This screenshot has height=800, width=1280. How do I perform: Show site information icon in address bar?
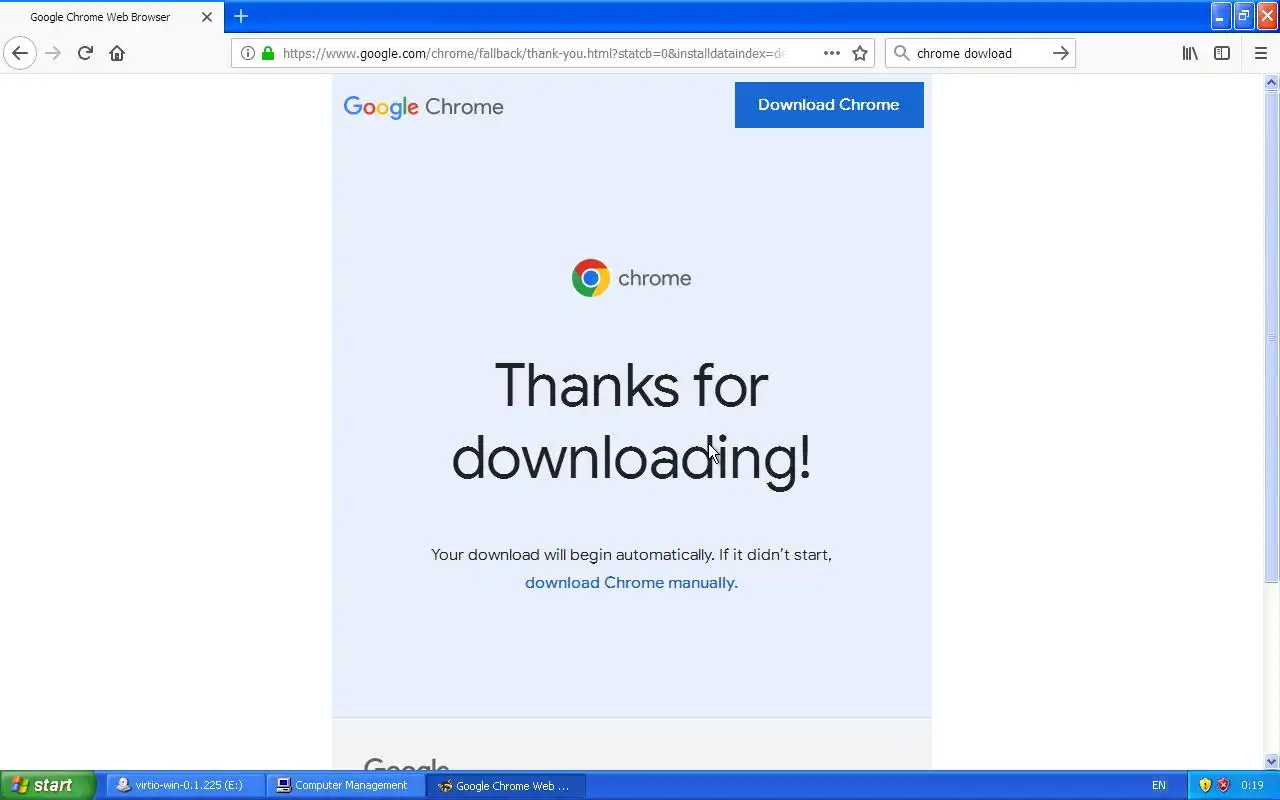coord(248,53)
